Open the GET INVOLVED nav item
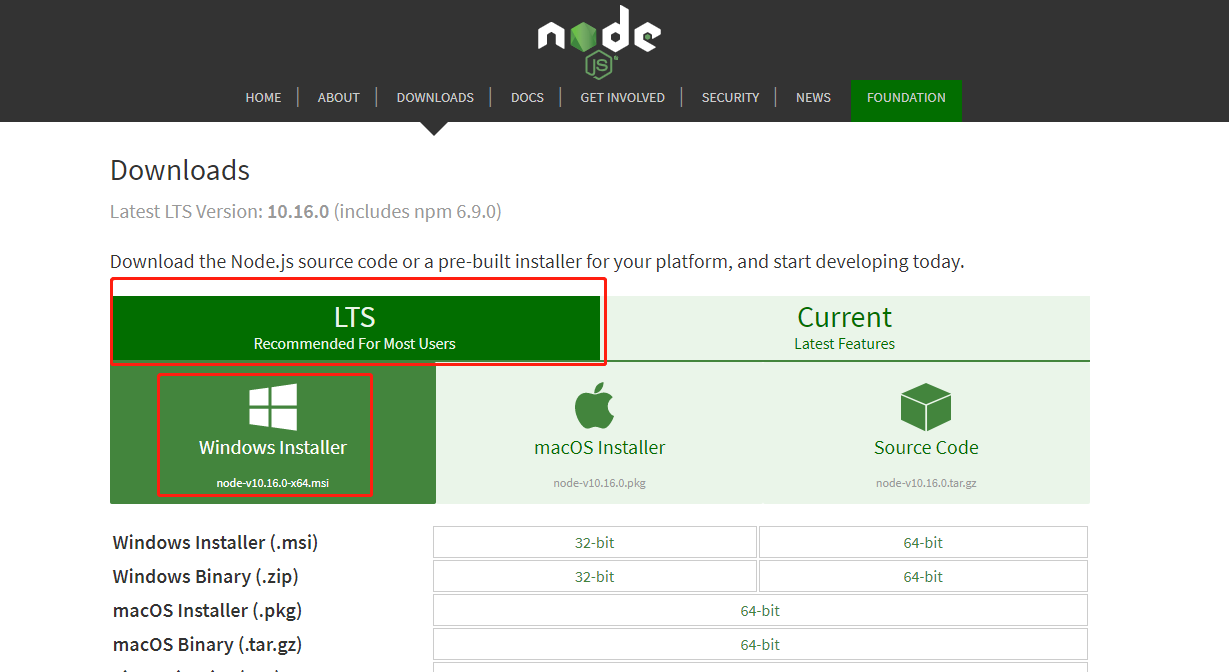Screen dimensions: 1229x672 [x=623, y=98]
